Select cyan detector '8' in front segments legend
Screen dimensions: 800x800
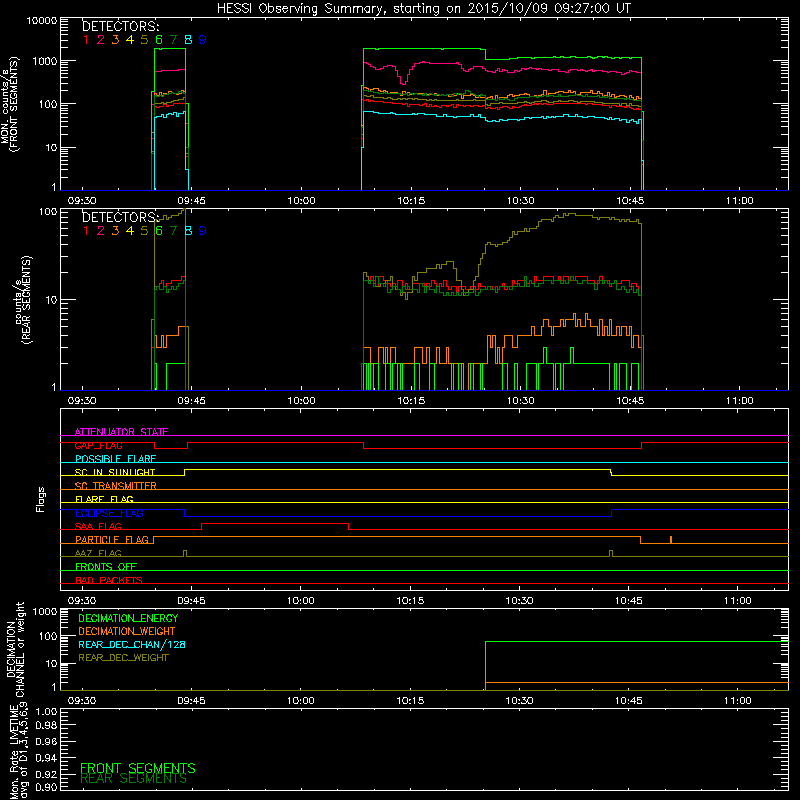[188, 40]
